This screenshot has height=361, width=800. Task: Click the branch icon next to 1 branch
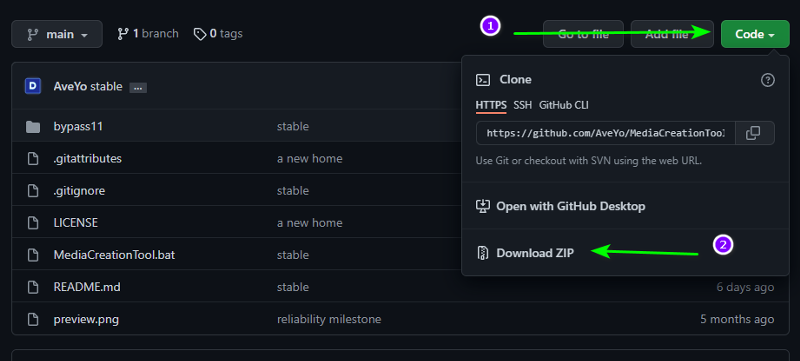pyautogui.click(x=122, y=34)
